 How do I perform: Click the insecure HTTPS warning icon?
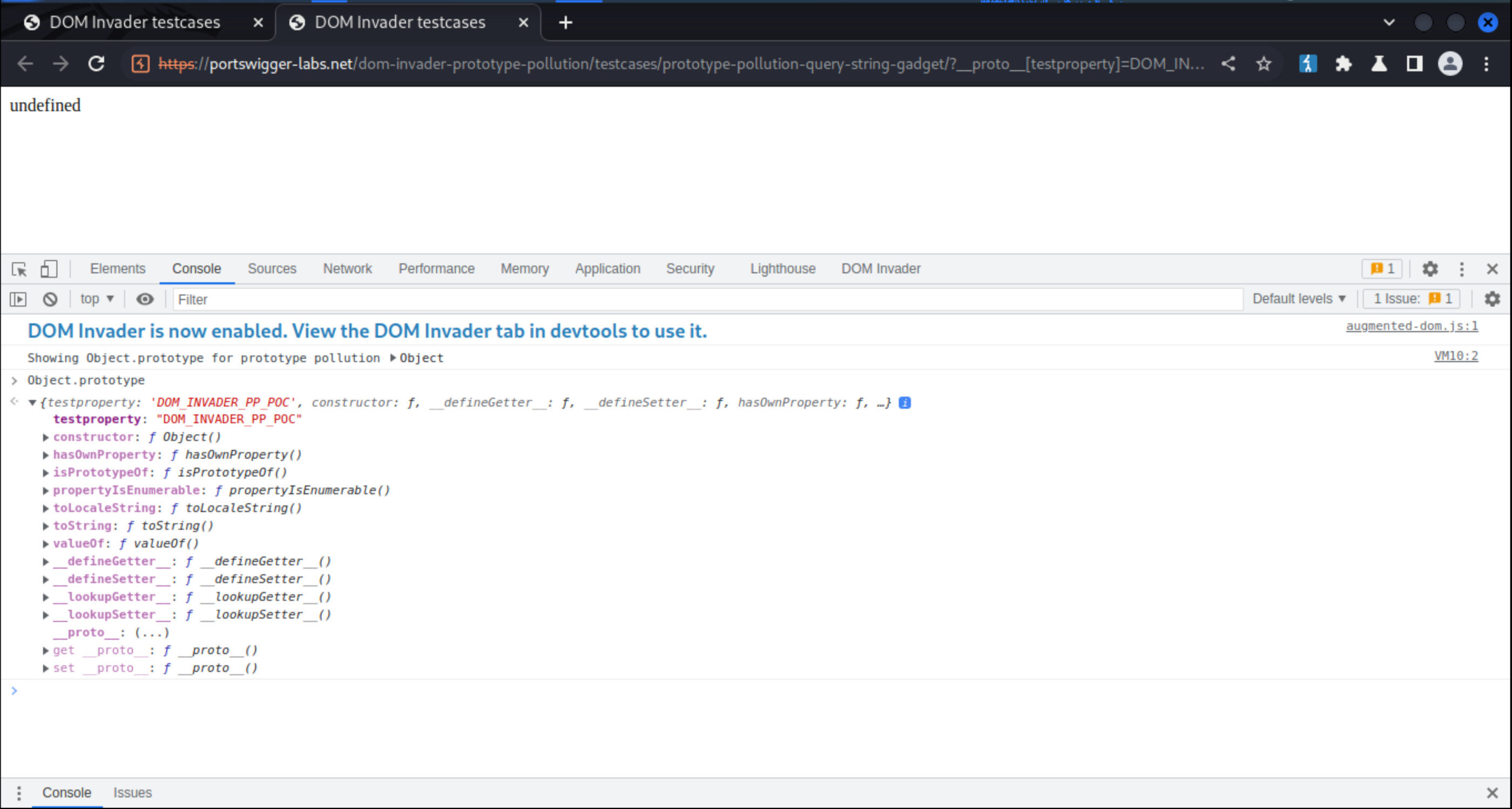[140, 63]
